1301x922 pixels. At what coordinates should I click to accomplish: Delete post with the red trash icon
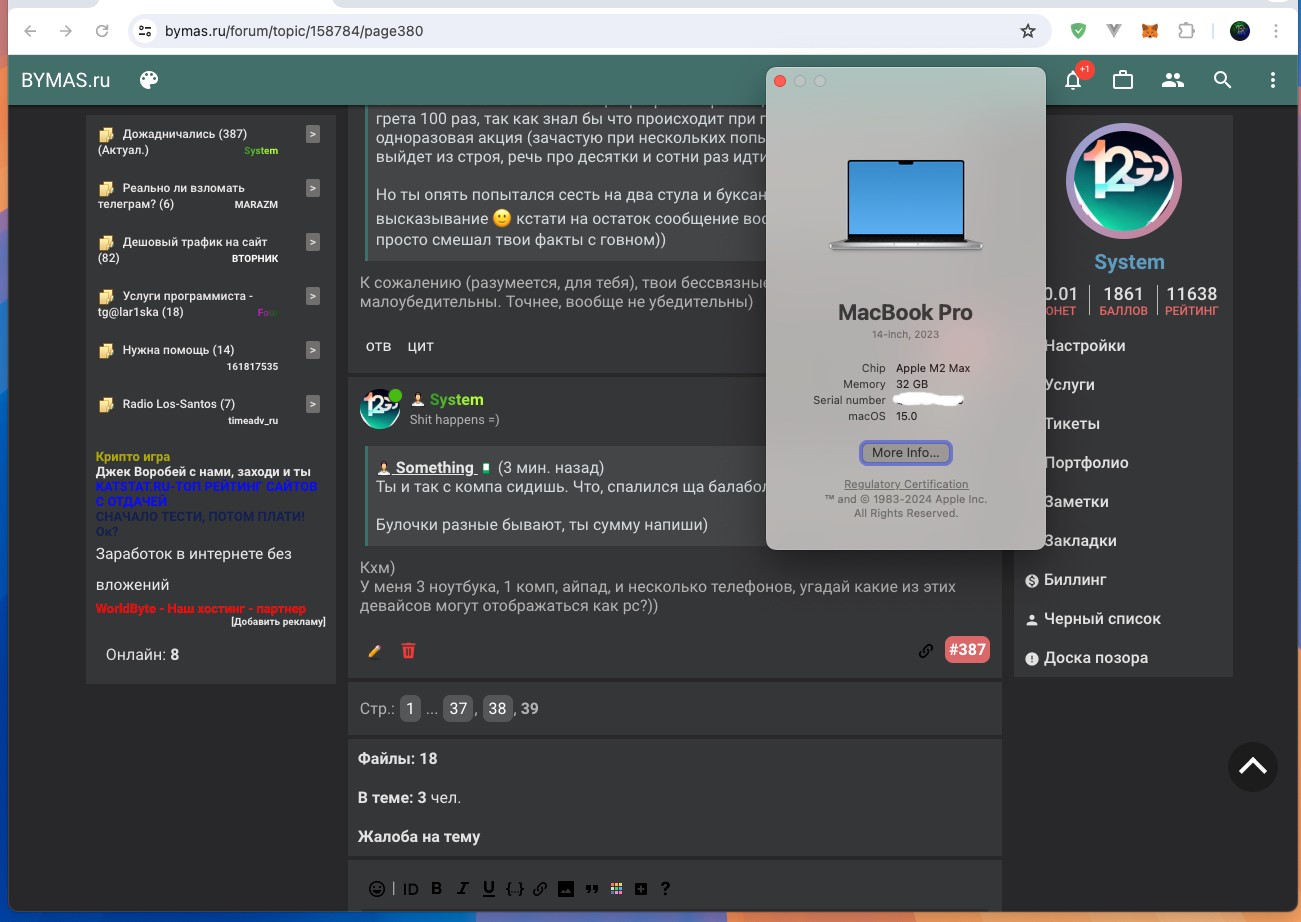click(x=408, y=651)
